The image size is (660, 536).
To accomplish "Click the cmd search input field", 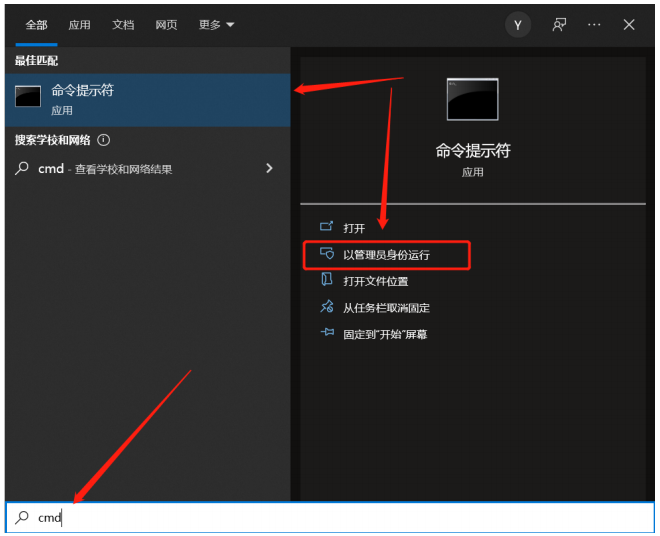I will [330, 517].
